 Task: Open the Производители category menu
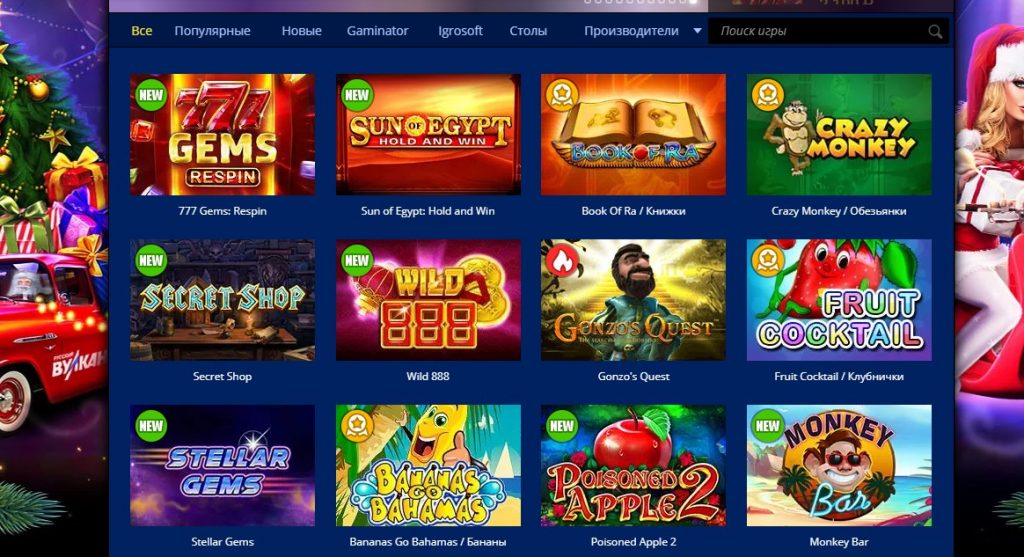[631, 31]
